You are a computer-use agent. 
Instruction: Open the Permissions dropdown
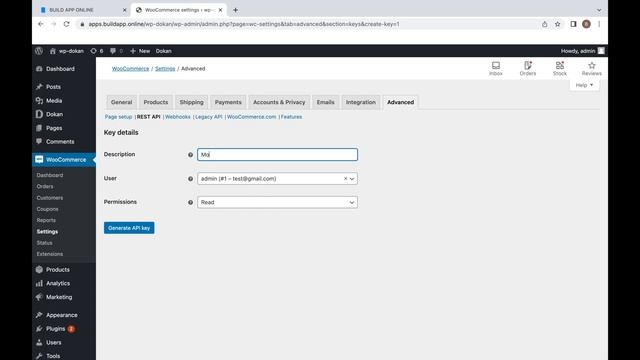[277, 202]
